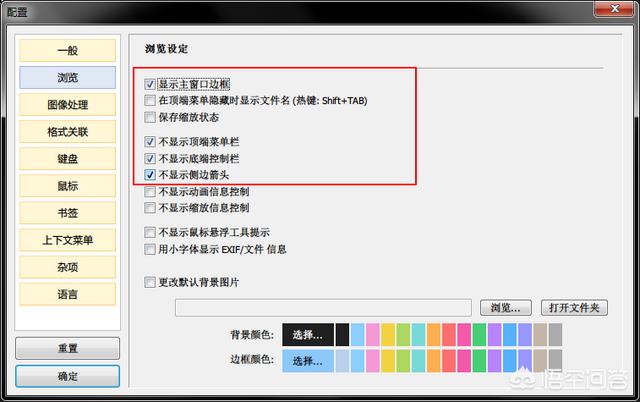Image resolution: width=640 pixels, height=402 pixels.
Task: Pick tan swatch in 背景颜色 row
Action: (x=540, y=335)
